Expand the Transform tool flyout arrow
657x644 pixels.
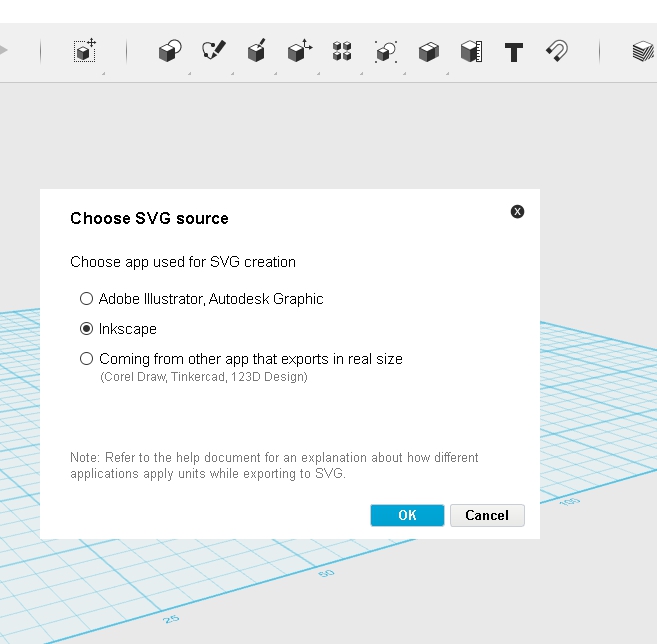pos(103,73)
